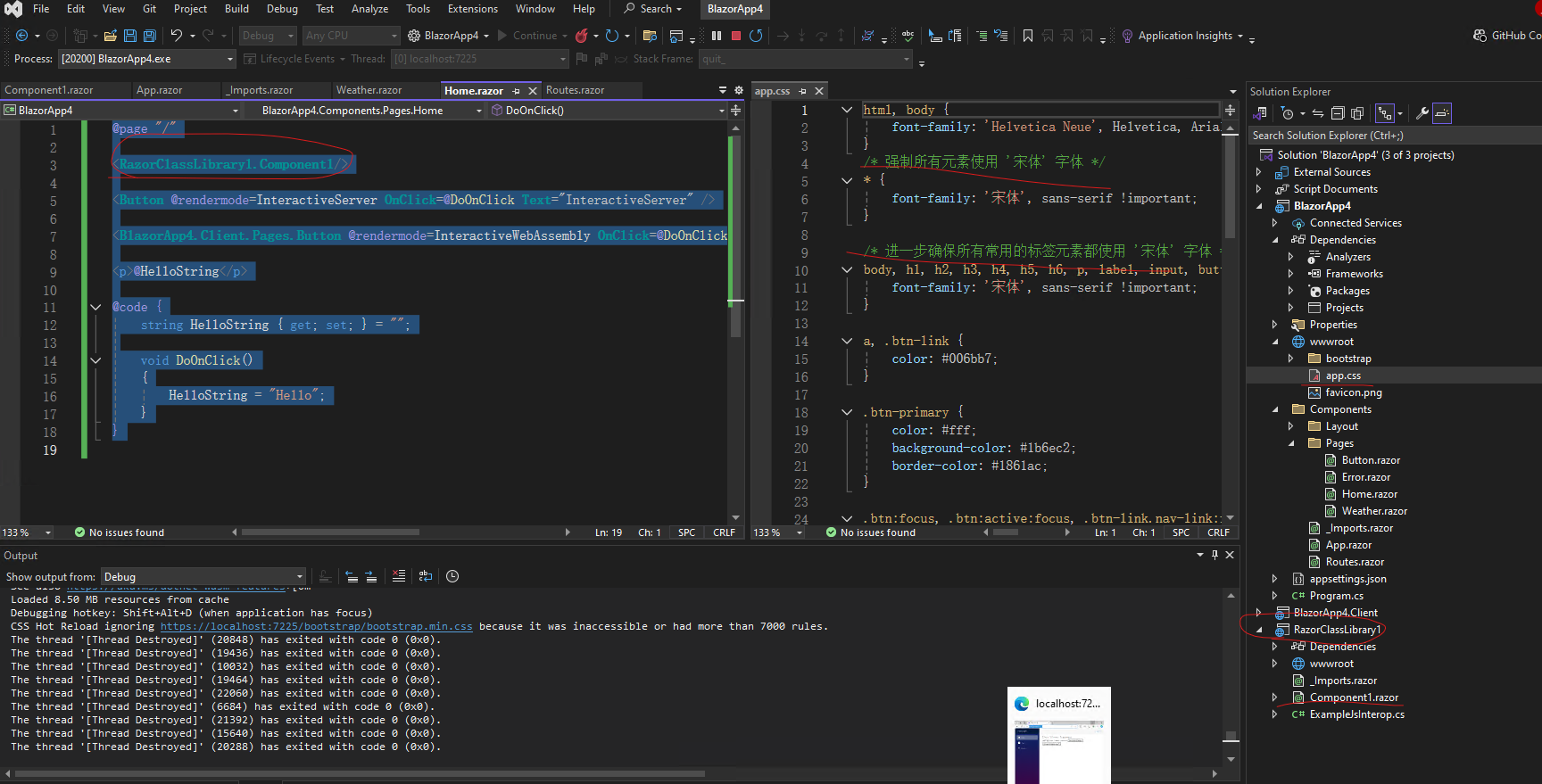Select Component1.razor under RazorClassLibrary1
Viewport: 1542px width, 784px height.
(x=1353, y=697)
